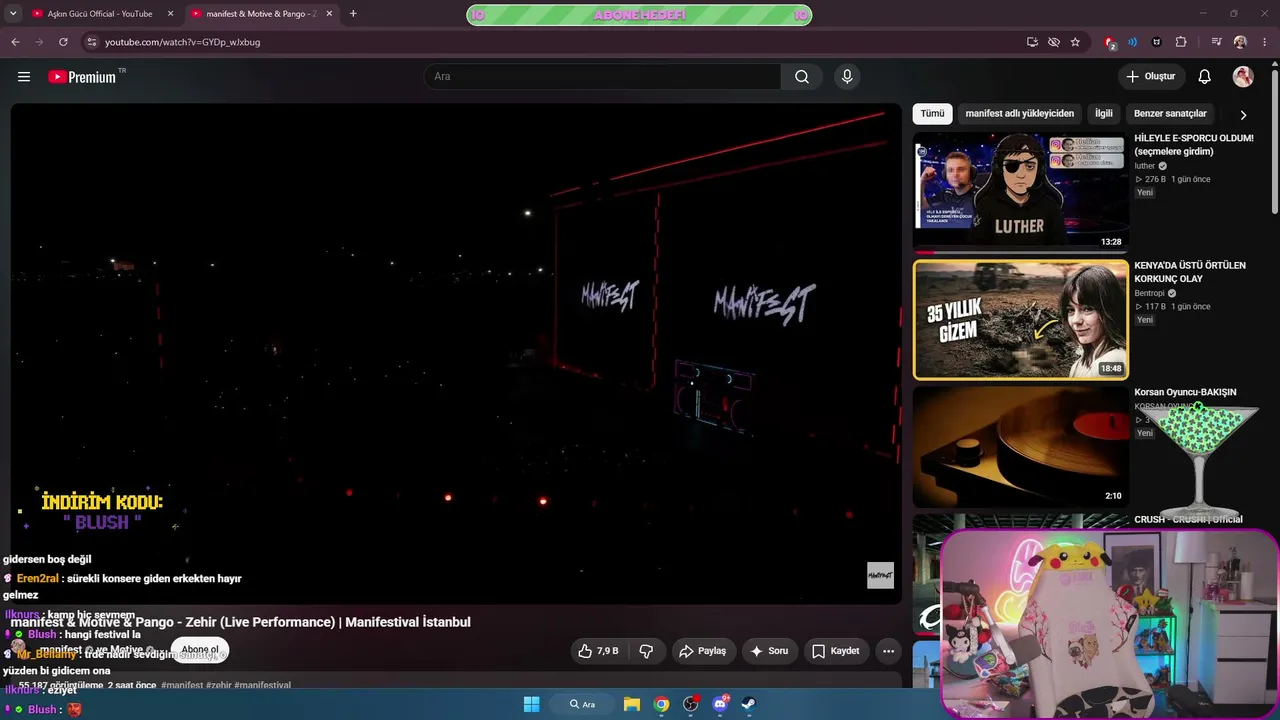1280x720 pixels.
Task: Open the YouTube account avatar menu
Action: click(x=1243, y=77)
